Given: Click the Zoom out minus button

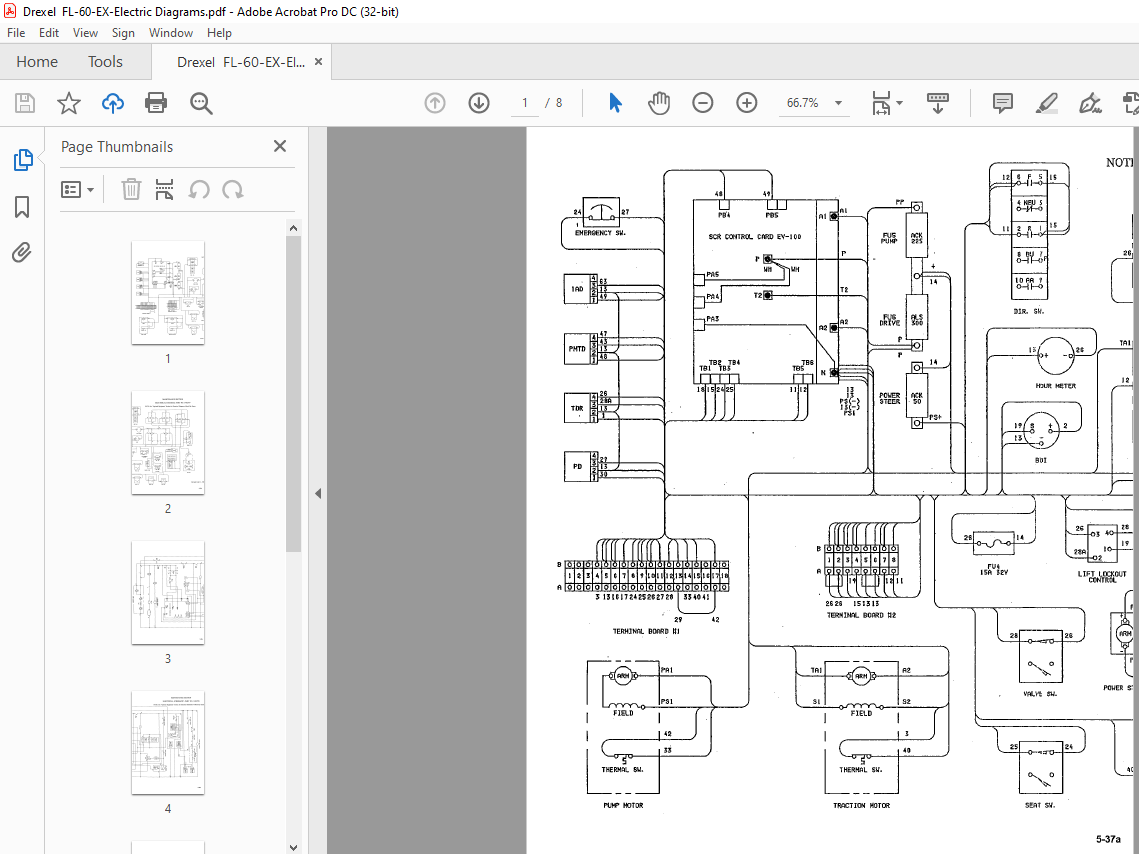Looking at the screenshot, I should (x=702, y=103).
